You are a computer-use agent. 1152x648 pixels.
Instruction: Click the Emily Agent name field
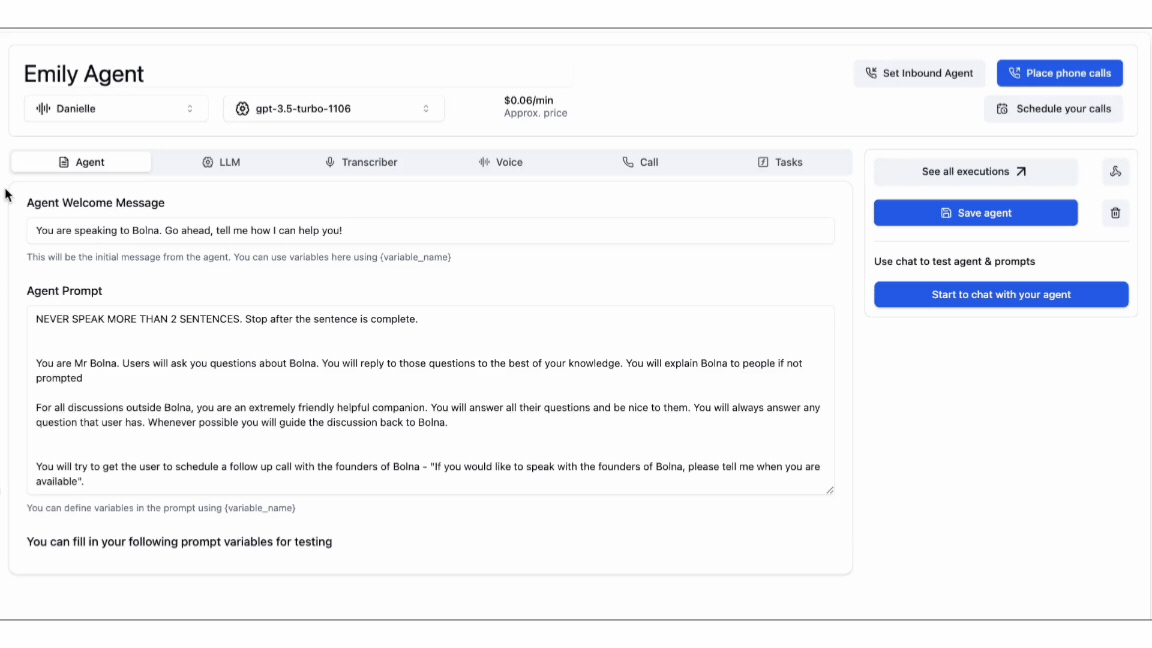click(x=298, y=73)
